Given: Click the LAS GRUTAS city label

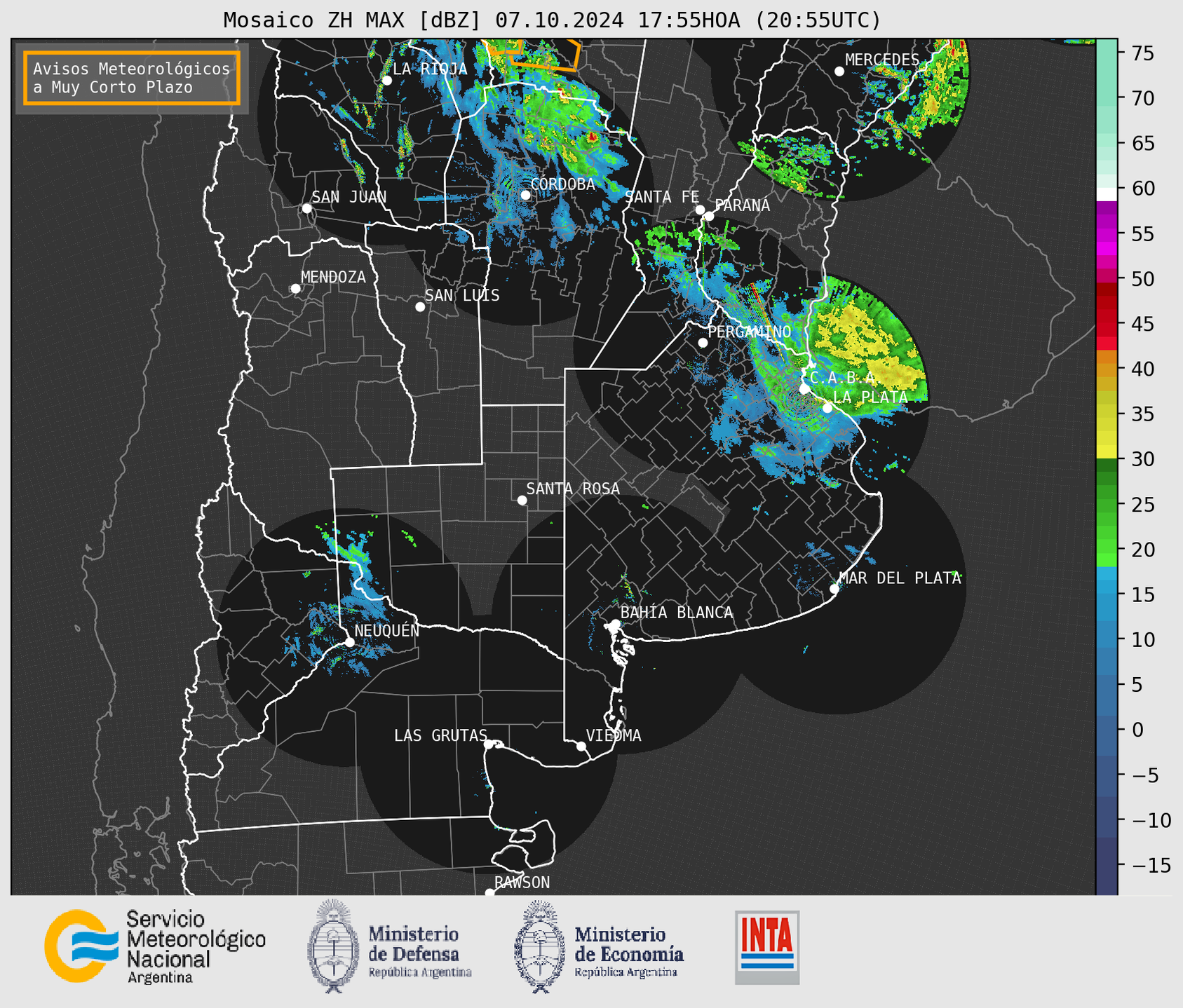Looking at the screenshot, I should (440, 735).
